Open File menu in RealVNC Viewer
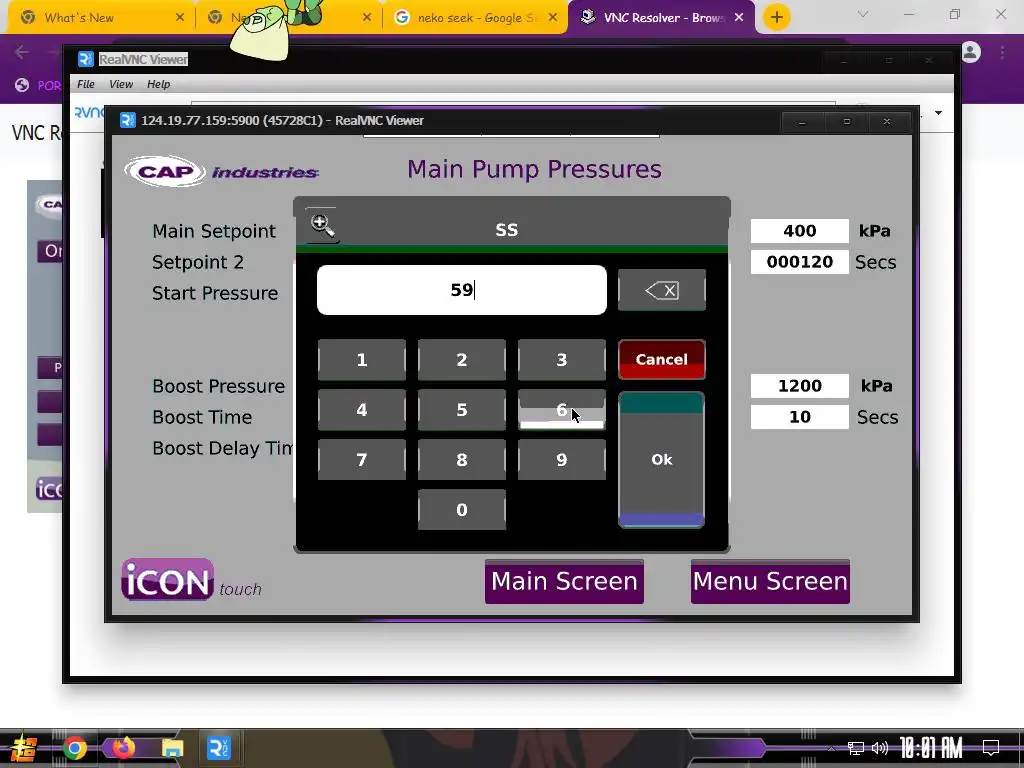This screenshot has height=768, width=1024. pyautogui.click(x=86, y=84)
